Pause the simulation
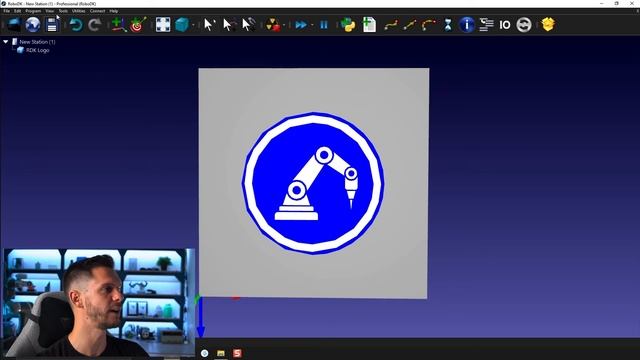Image resolution: width=640 pixels, height=360 pixels. coord(324,25)
